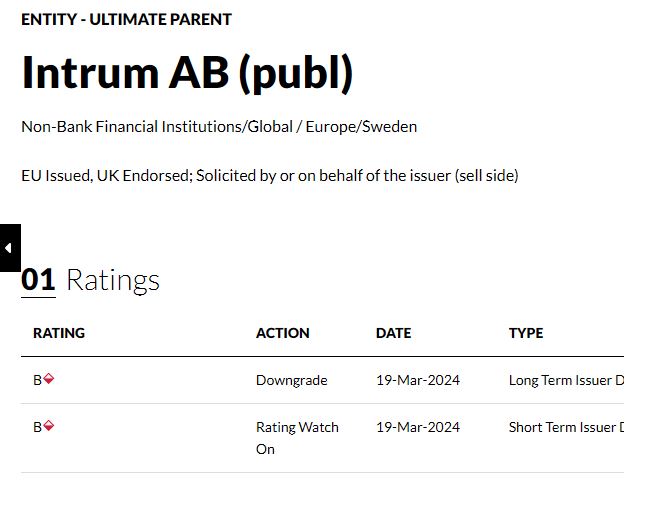Viewport: 647px width, 515px height.
Task: Select the B rating in Downgrade row
Action: pos(37,381)
